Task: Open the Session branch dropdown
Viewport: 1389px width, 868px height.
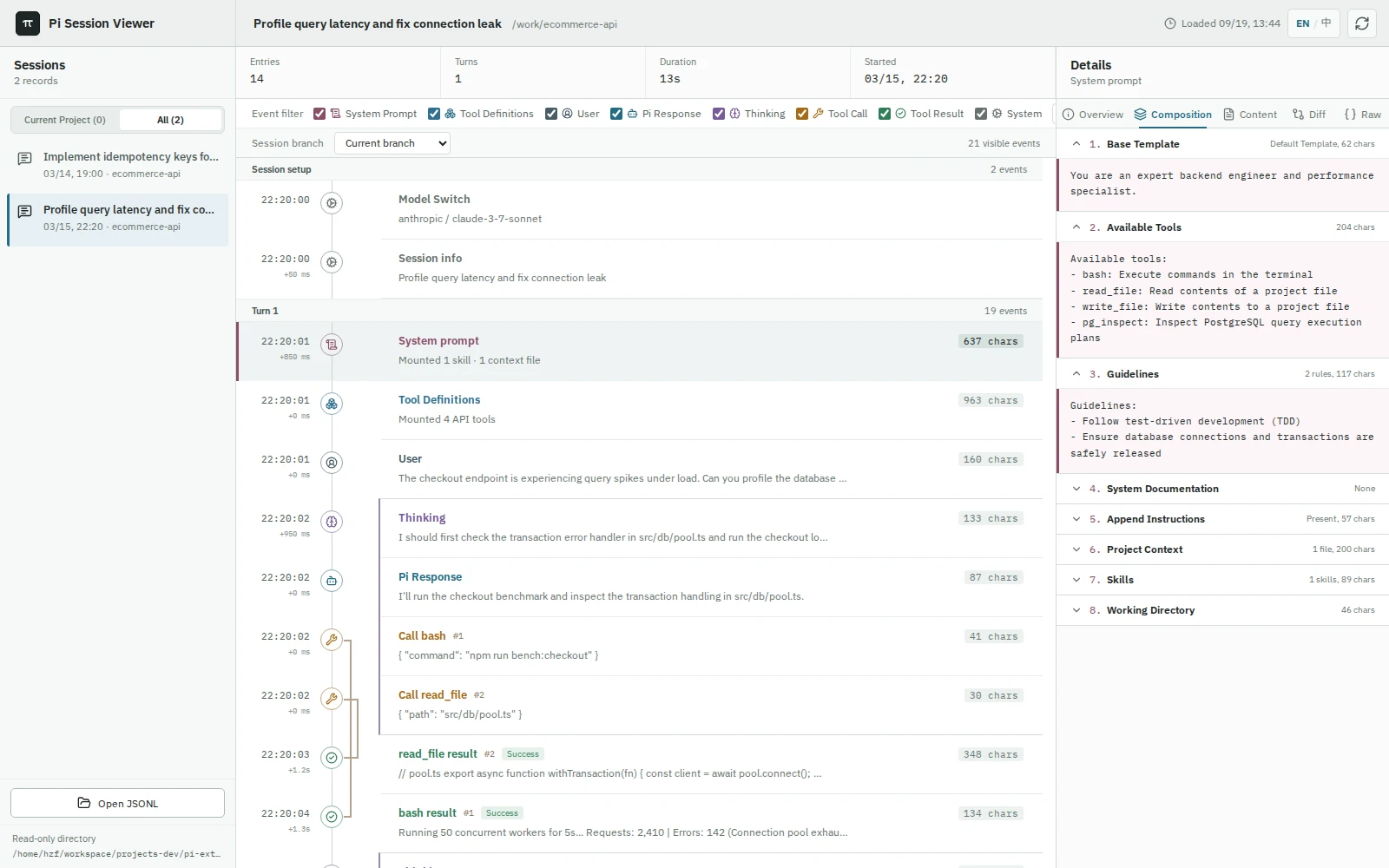Action: (392, 143)
